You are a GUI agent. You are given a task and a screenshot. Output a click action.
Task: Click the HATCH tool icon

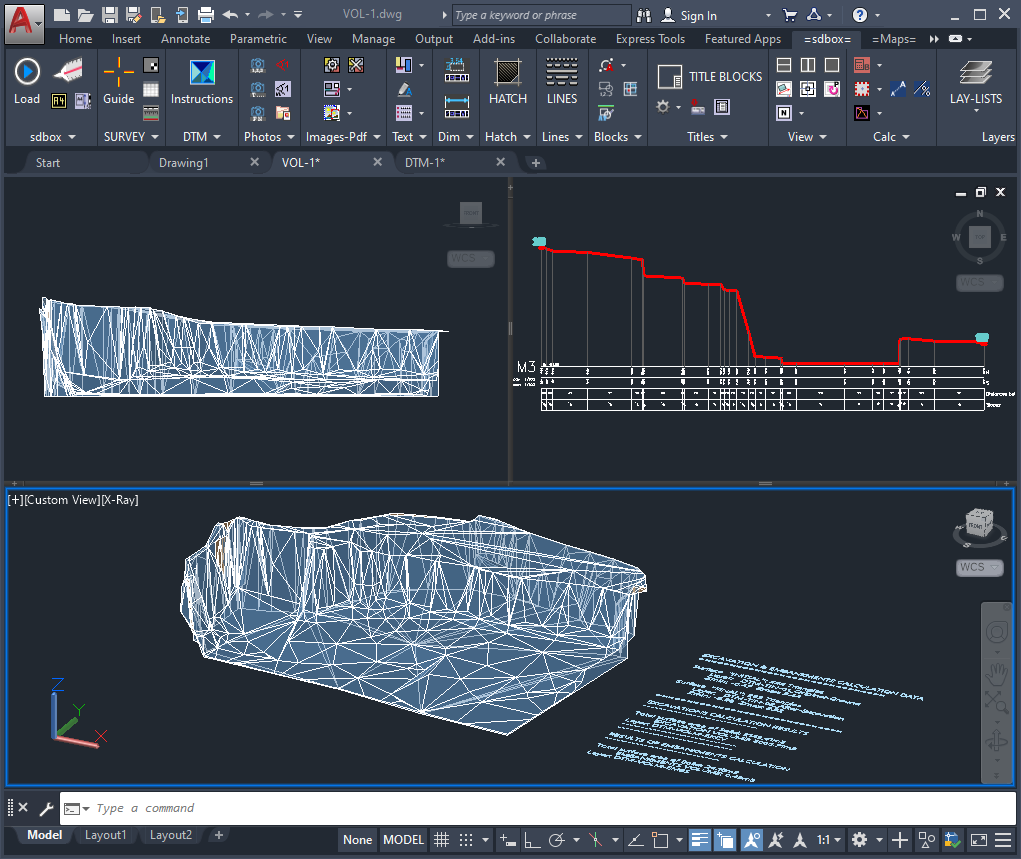[508, 72]
